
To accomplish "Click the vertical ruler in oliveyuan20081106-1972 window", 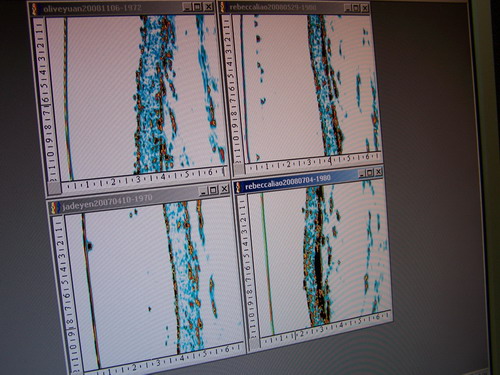I will (x=45, y=100).
